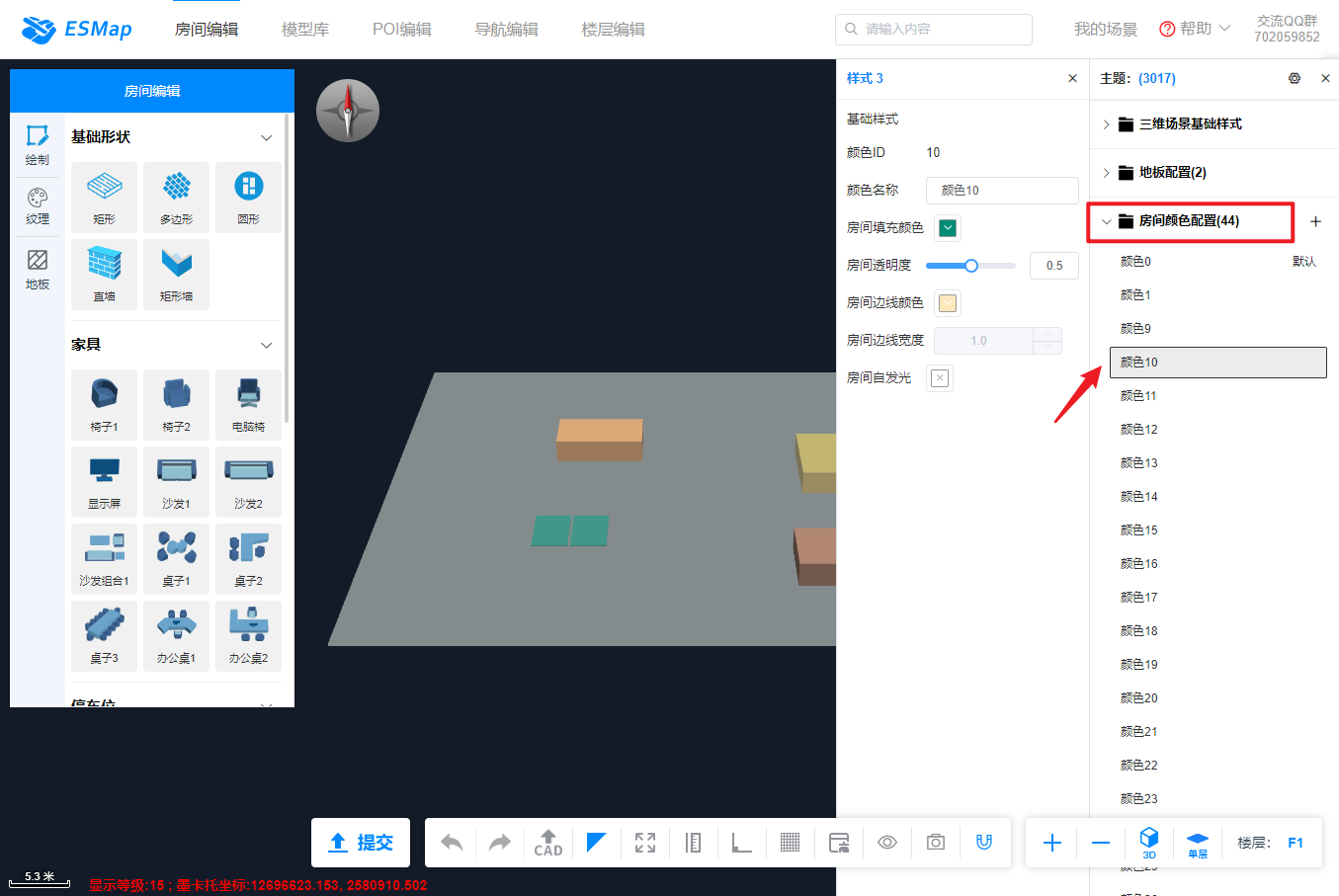The height and width of the screenshot is (896, 1339).
Task: Pick the 办公桌1 desk item
Action: pyautogui.click(x=176, y=636)
